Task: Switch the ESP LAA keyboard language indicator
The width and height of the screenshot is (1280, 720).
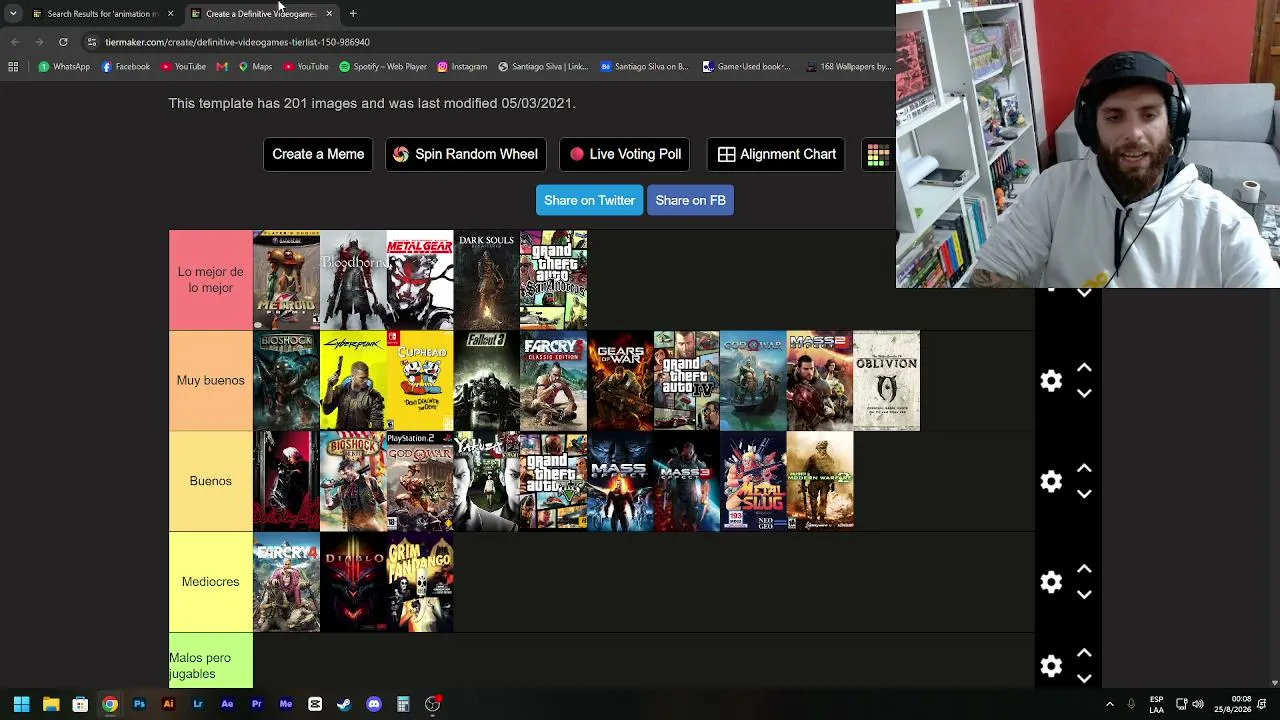Action: click(x=1157, y=704)
